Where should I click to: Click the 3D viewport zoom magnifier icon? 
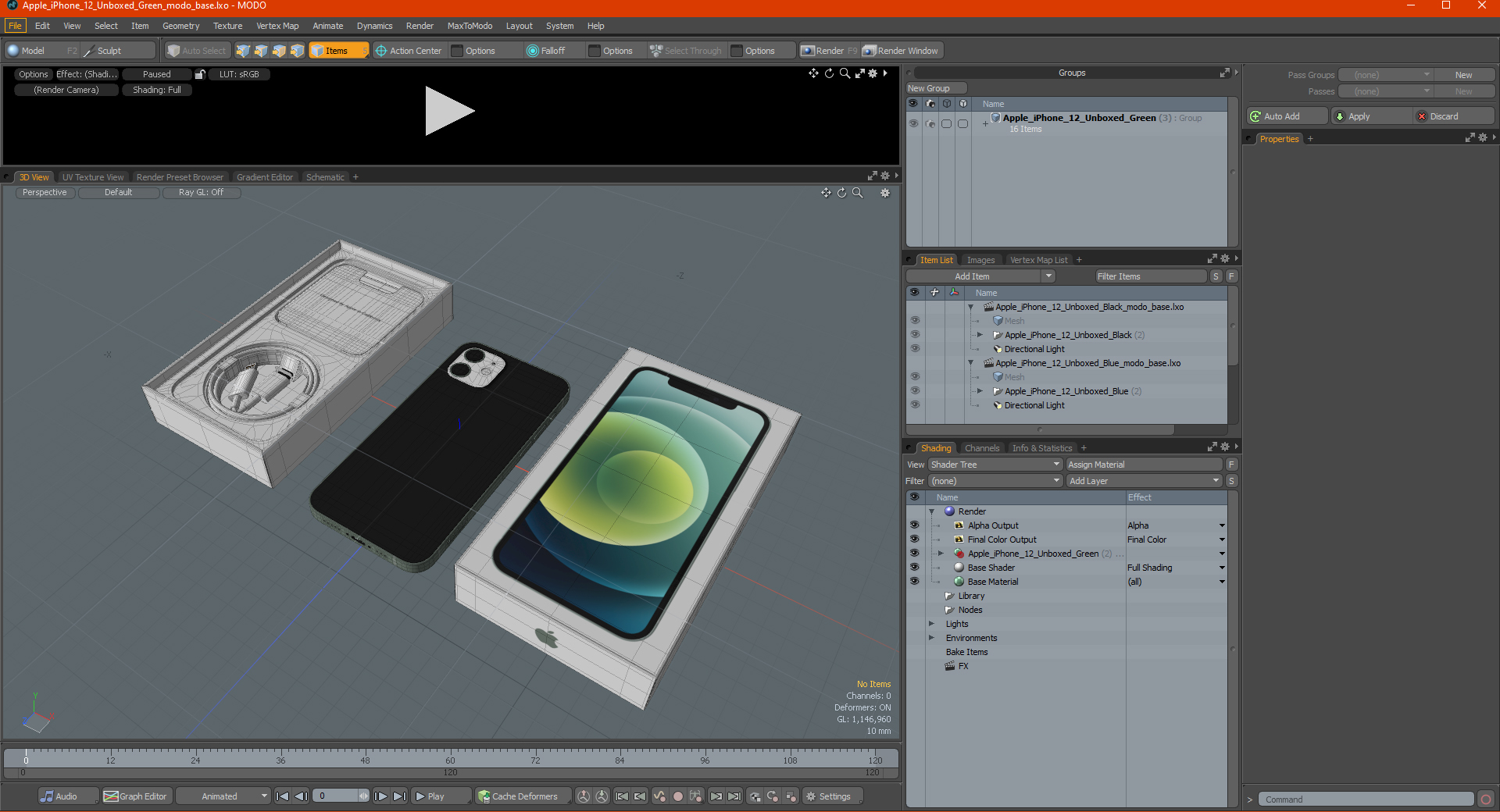[x=857, y=193]
